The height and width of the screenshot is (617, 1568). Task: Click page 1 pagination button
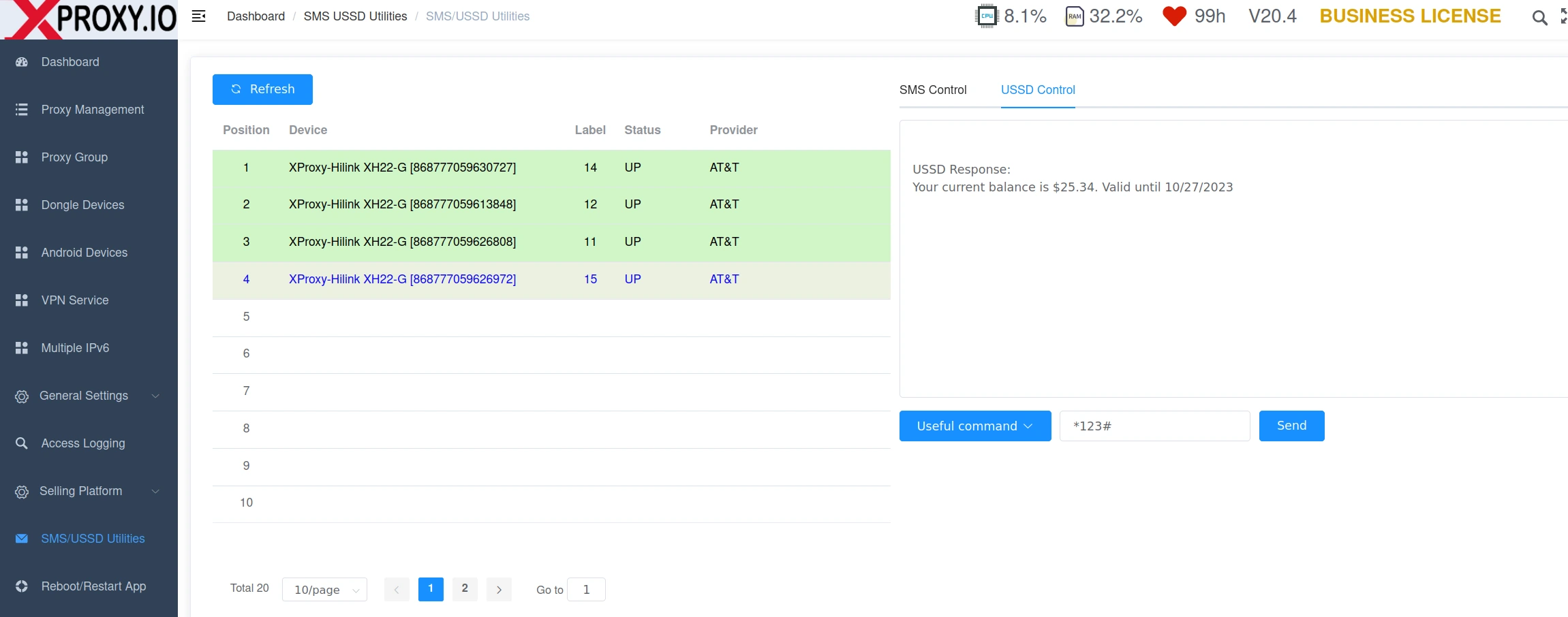click(431, 589)
